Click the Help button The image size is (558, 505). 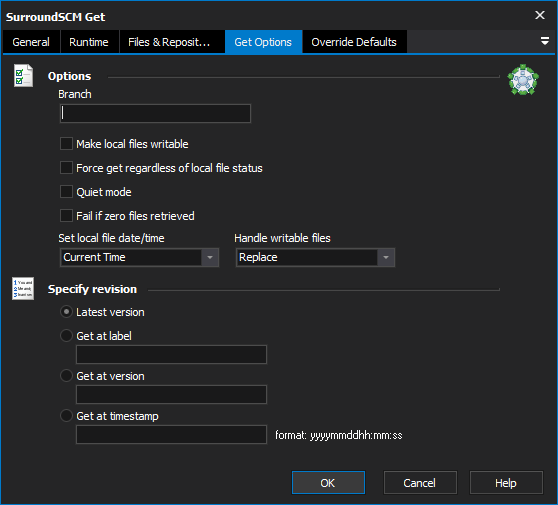(506, 483)
